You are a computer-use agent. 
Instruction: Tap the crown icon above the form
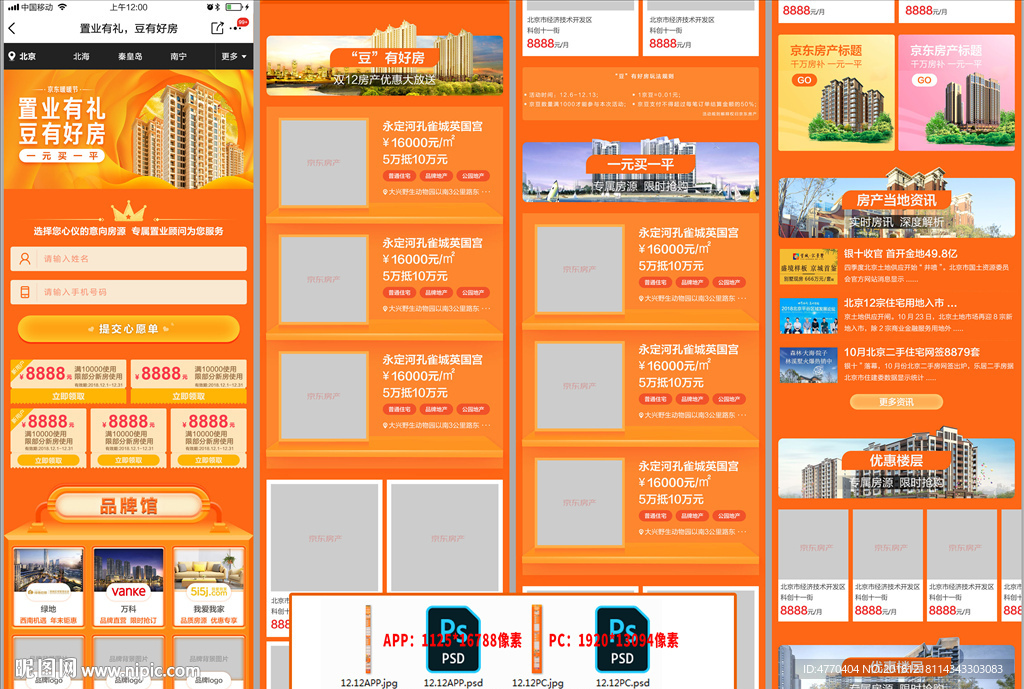pos(129,211)
